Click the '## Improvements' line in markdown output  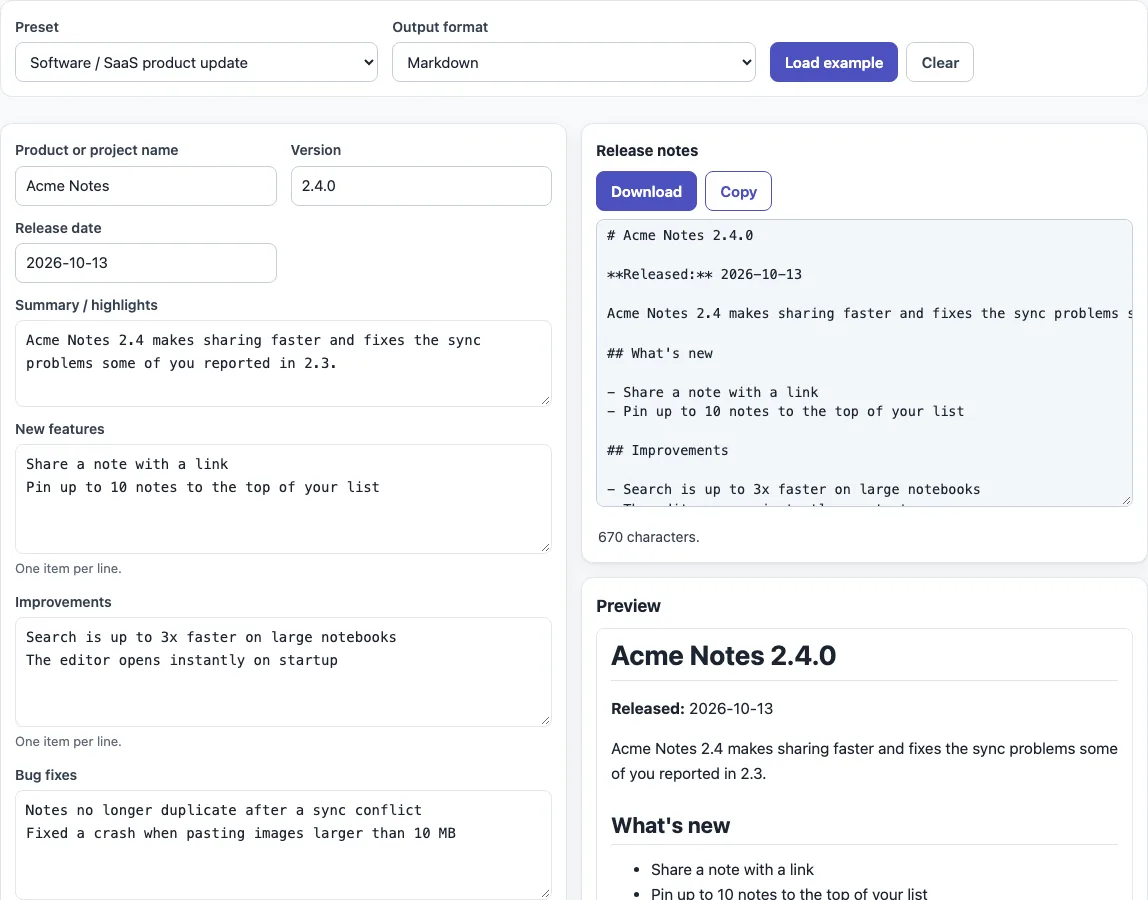point(668,450)
